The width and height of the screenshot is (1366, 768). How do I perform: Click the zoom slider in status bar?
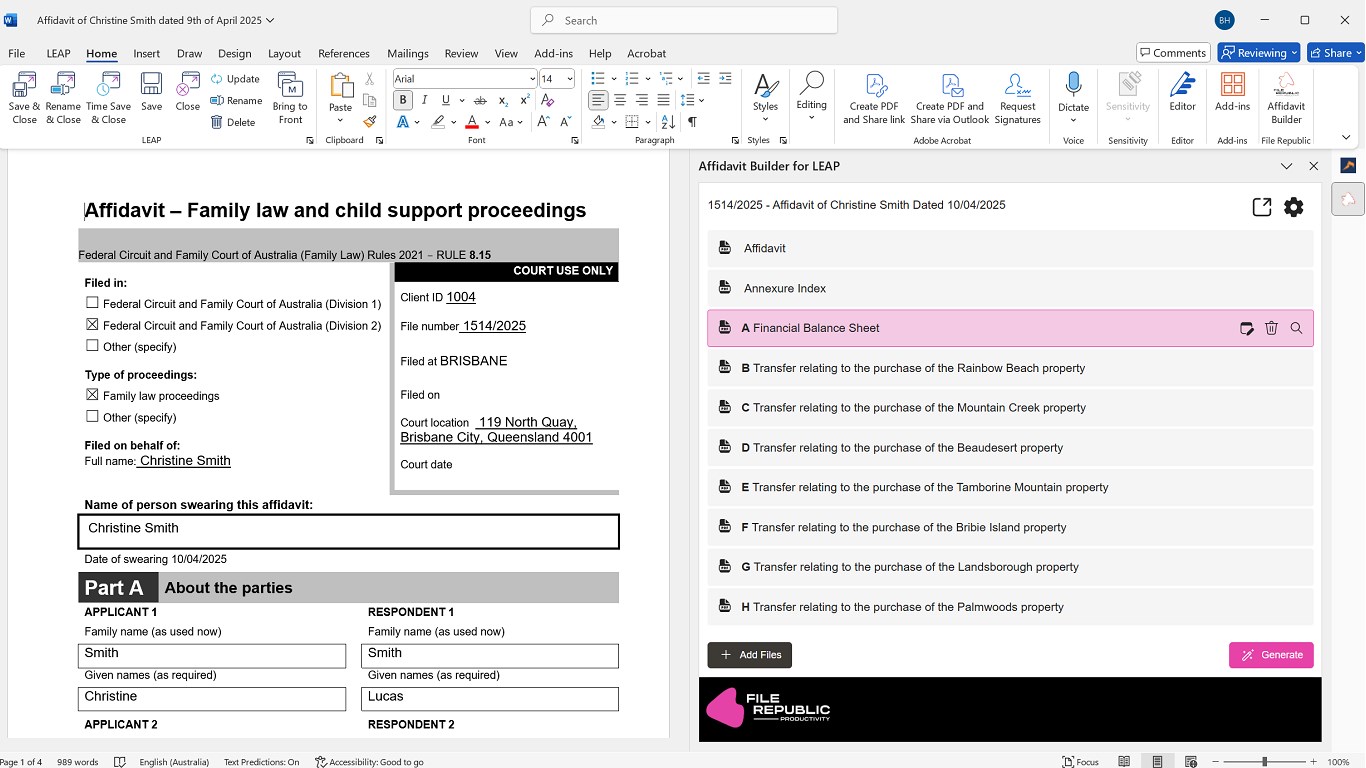pos(1265,762)
